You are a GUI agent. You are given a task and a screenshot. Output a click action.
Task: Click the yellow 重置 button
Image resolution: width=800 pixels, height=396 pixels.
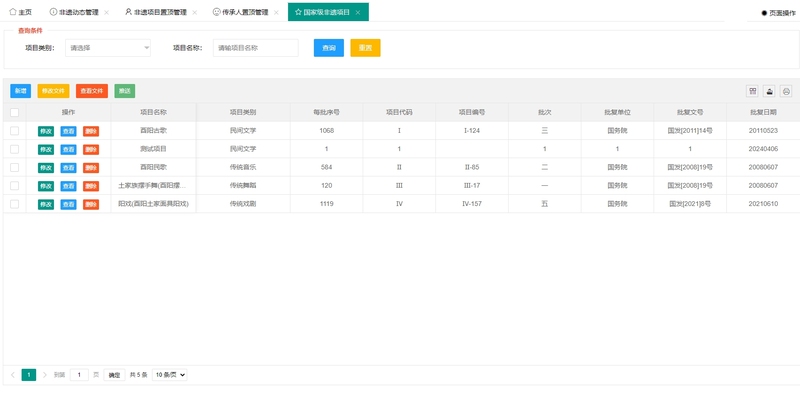point(365,48)
